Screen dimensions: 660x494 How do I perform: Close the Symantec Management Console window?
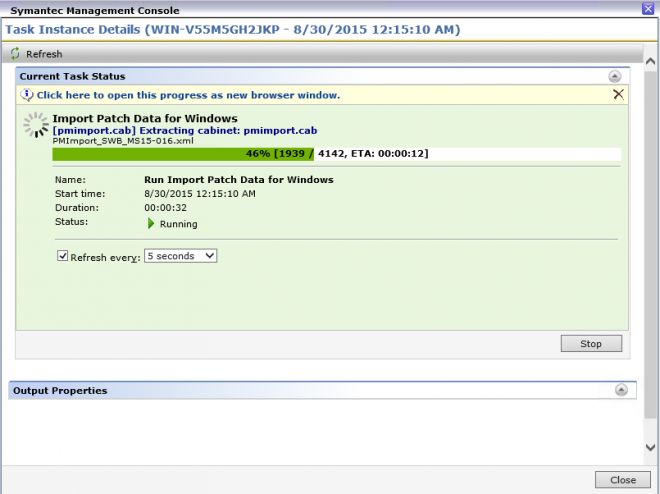648,8
